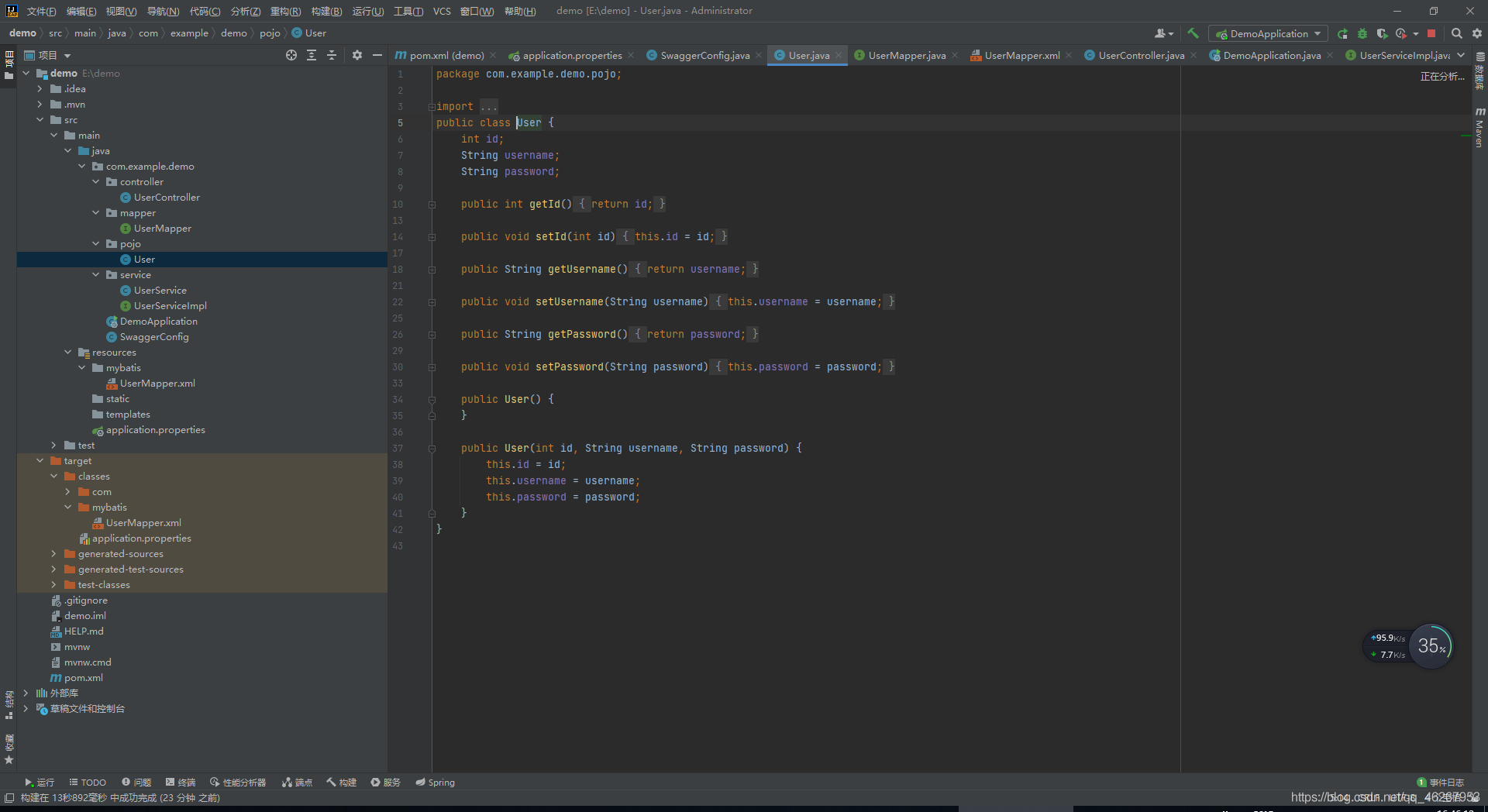The height and width of the screenshot is (812, 1488).
Task: Collapse all icon in project panel header
Action: pos(332,55)
